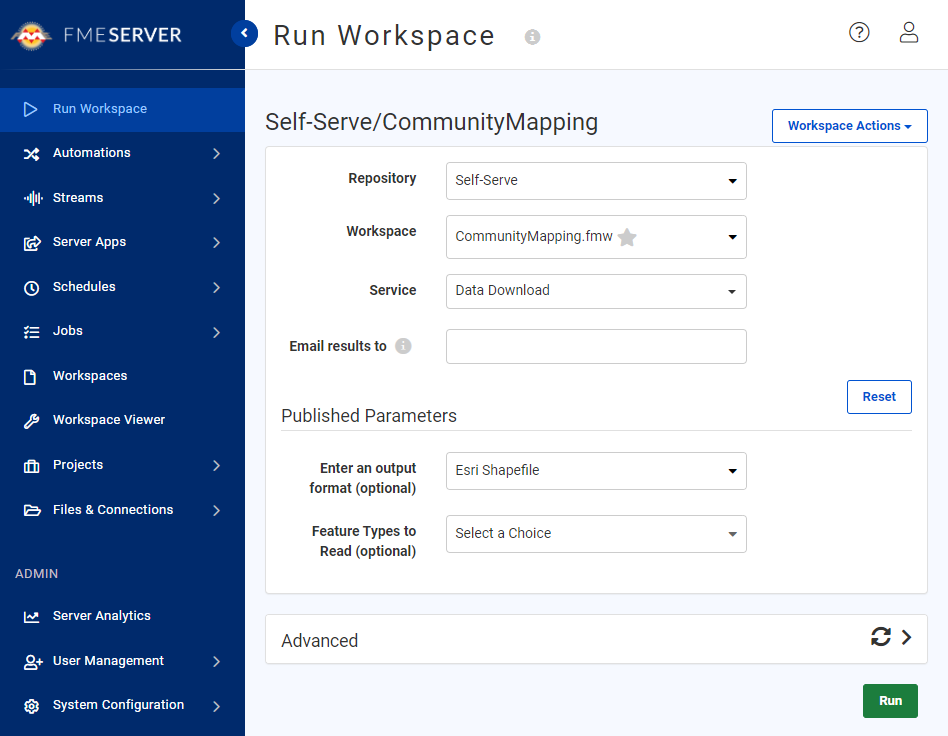Open the Feature Types to Read dropdown

pos(596,534)
